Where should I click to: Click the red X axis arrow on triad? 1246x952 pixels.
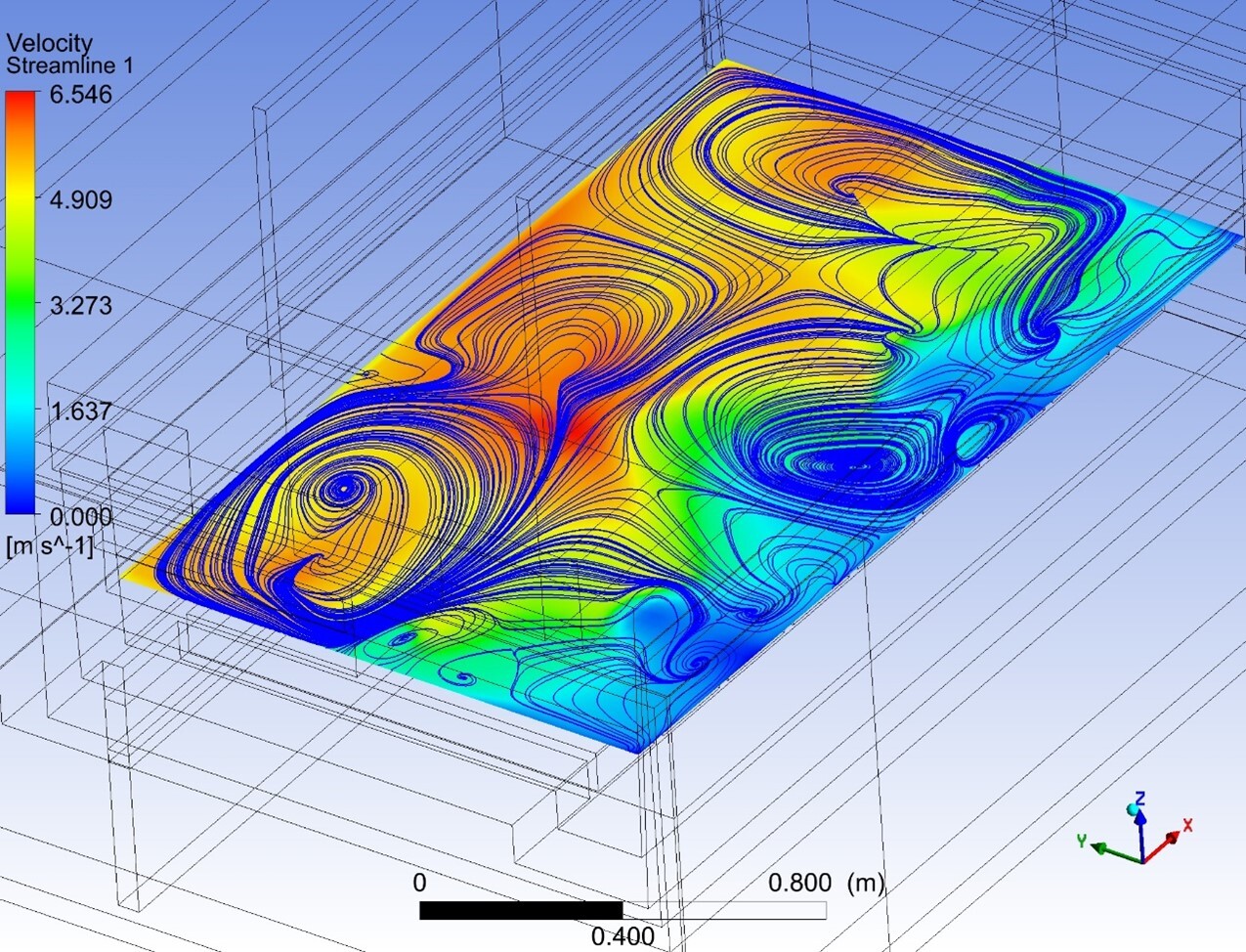coord(1169,843)
